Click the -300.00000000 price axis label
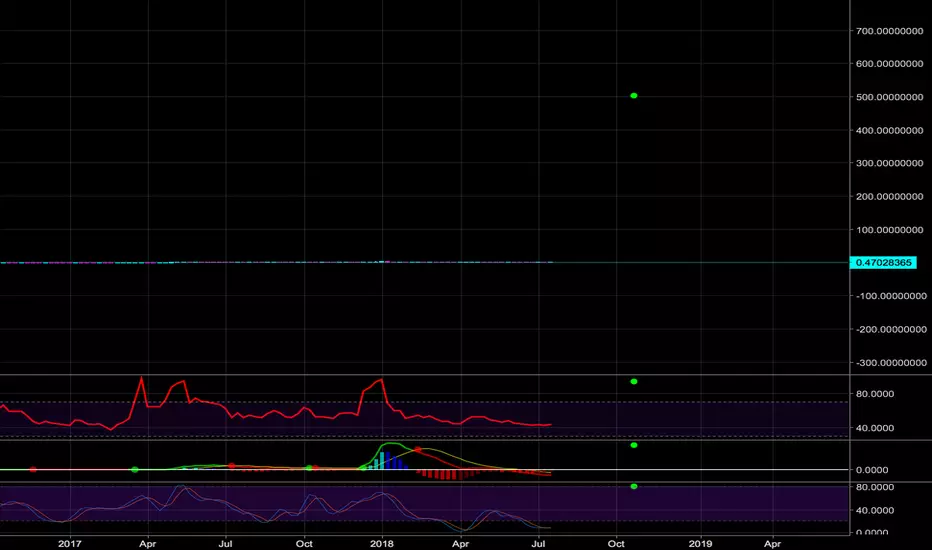This screenshot has width=932, height=550. (890, 363)
